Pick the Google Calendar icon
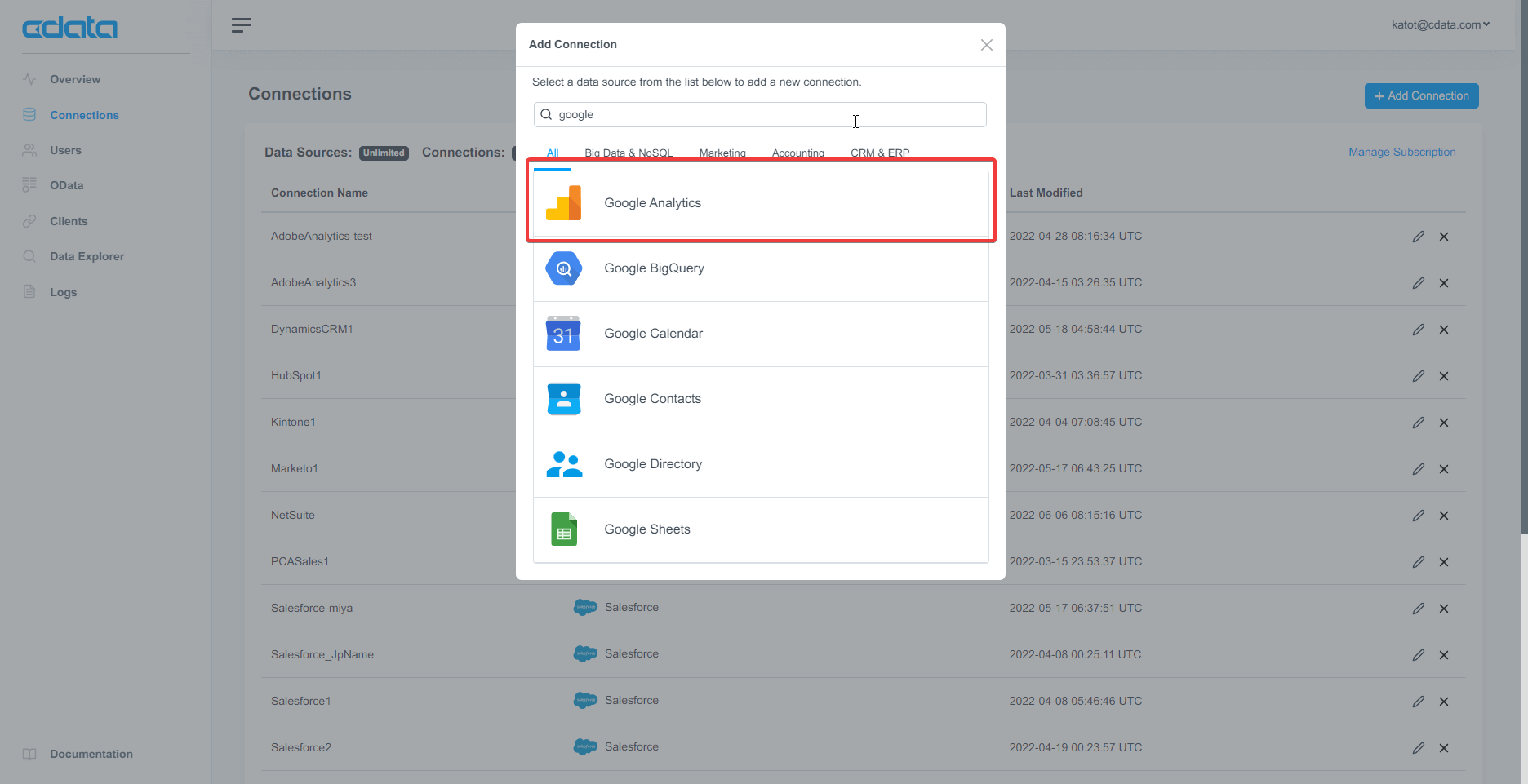 coord(563,334)
